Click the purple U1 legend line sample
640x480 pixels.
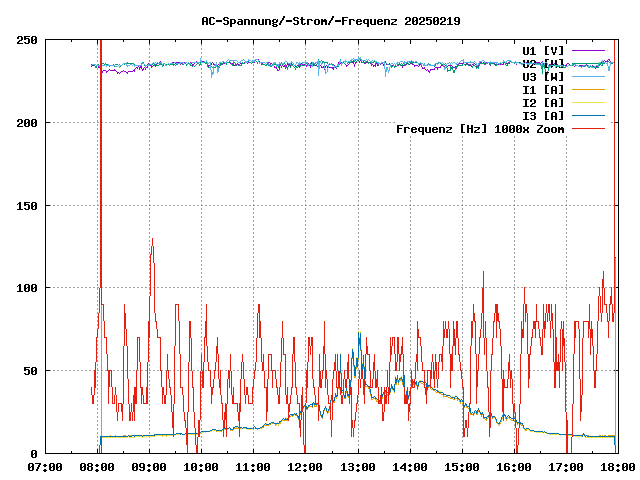coord(589,50)
